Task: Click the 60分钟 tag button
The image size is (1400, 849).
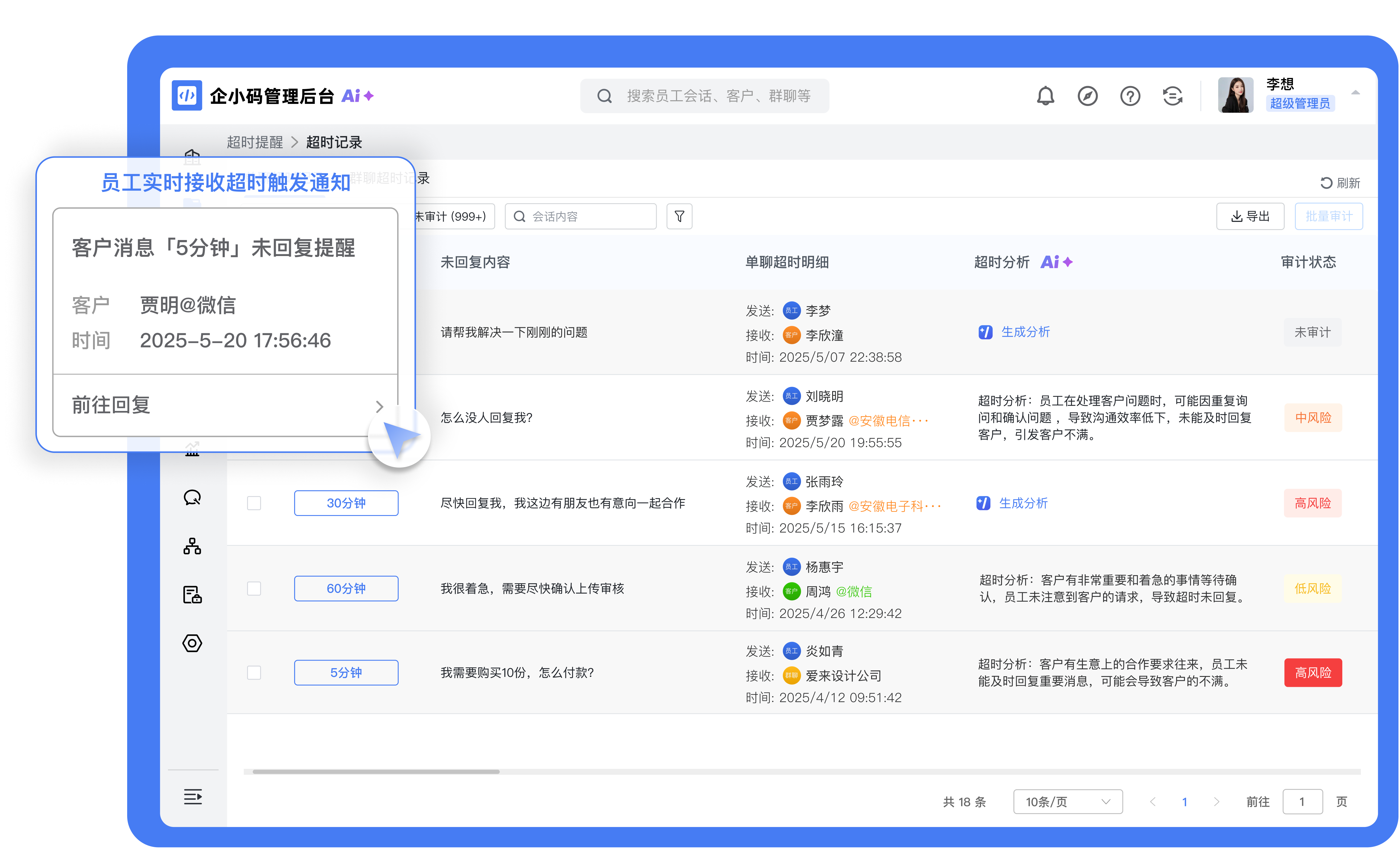Action: 346,588
